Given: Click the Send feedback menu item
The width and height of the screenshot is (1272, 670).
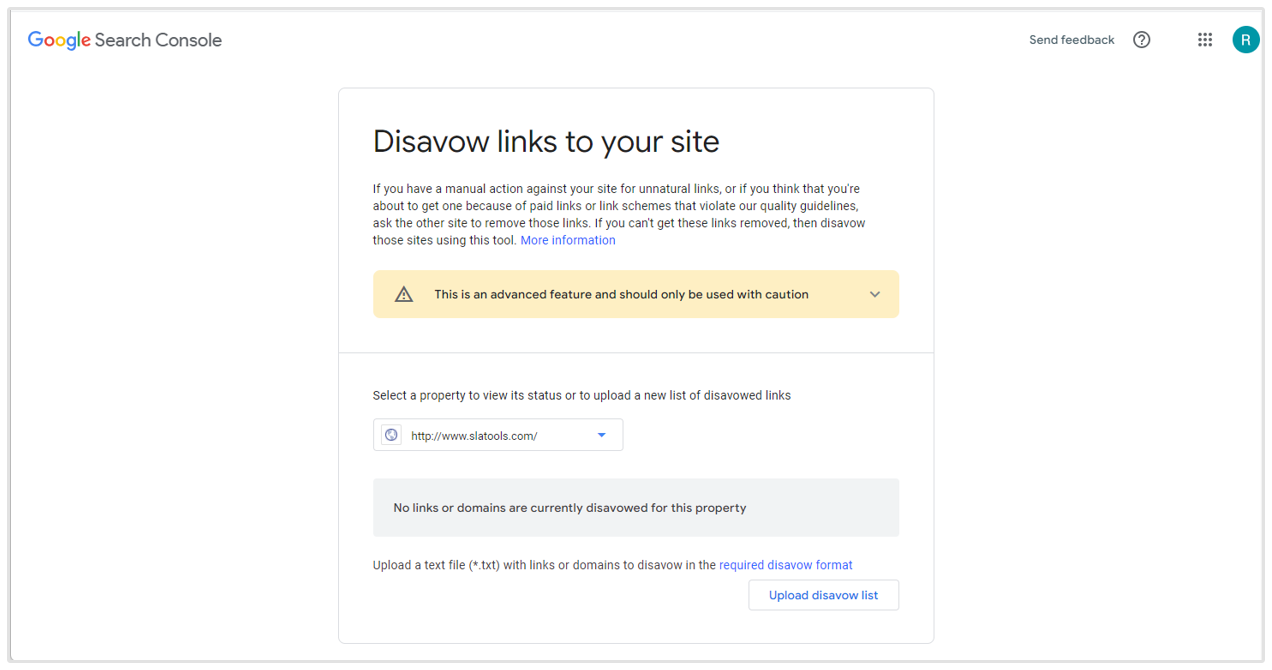Looking at the screenshot, I should click(x=1071, y=39).
